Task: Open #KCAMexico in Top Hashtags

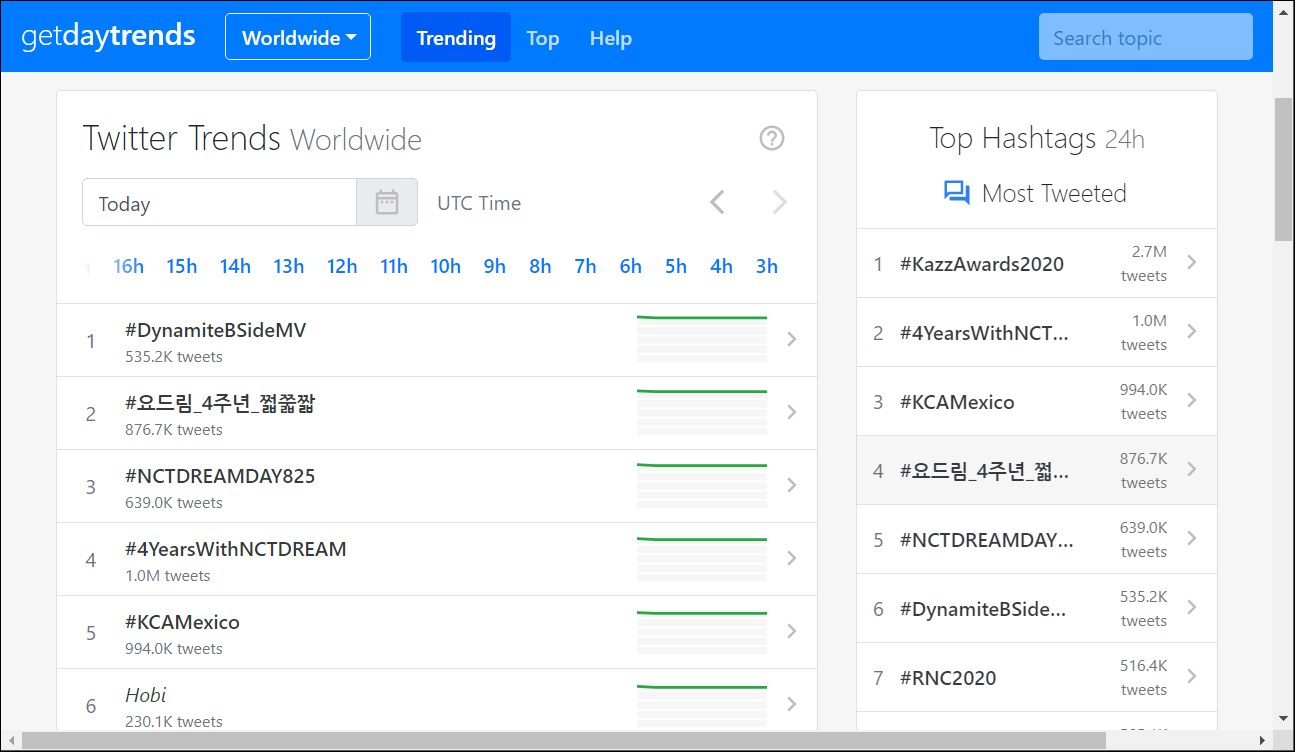Action: [x=957, y=402]
